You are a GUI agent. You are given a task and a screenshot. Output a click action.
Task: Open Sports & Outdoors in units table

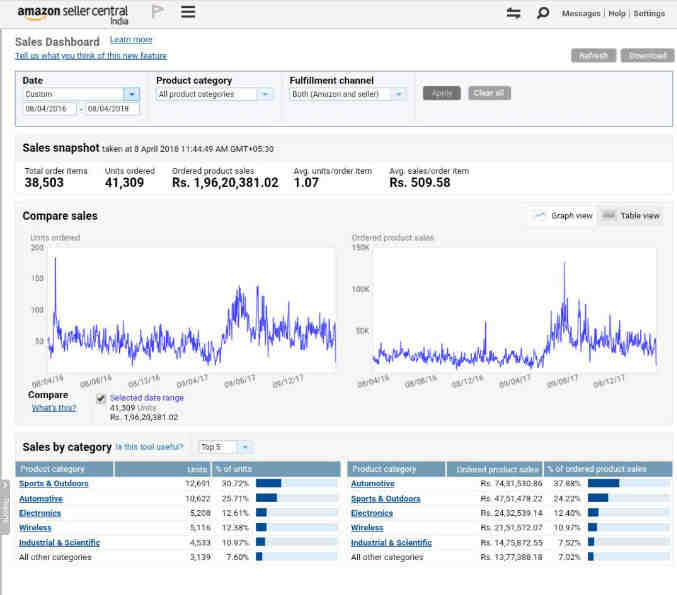click(54, 484)
